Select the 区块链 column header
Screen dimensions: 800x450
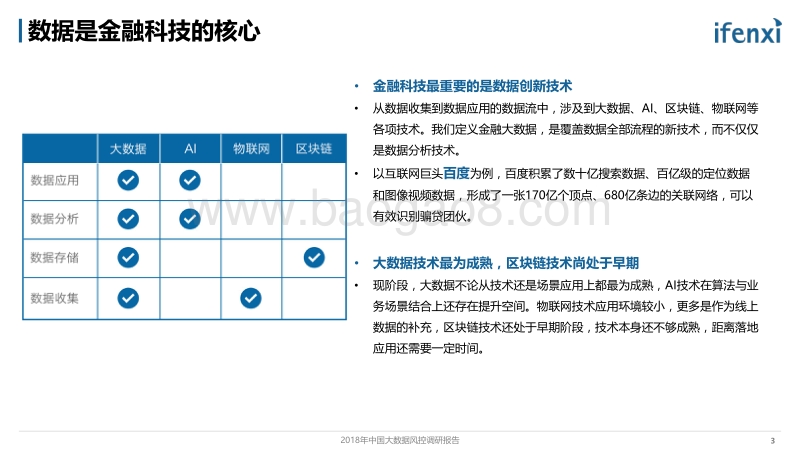coord(314,148)
